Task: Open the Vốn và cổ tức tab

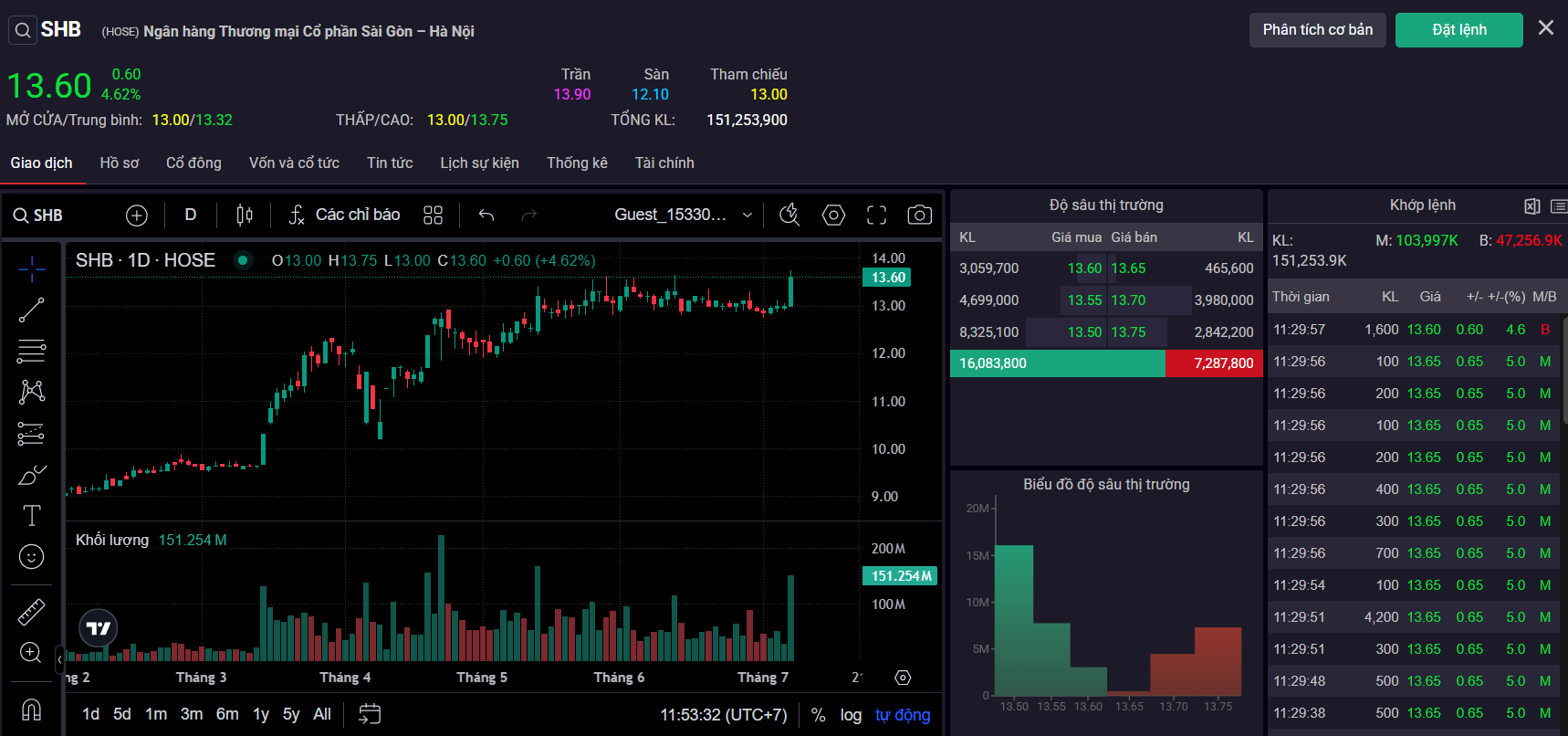Action: [294, 163]
